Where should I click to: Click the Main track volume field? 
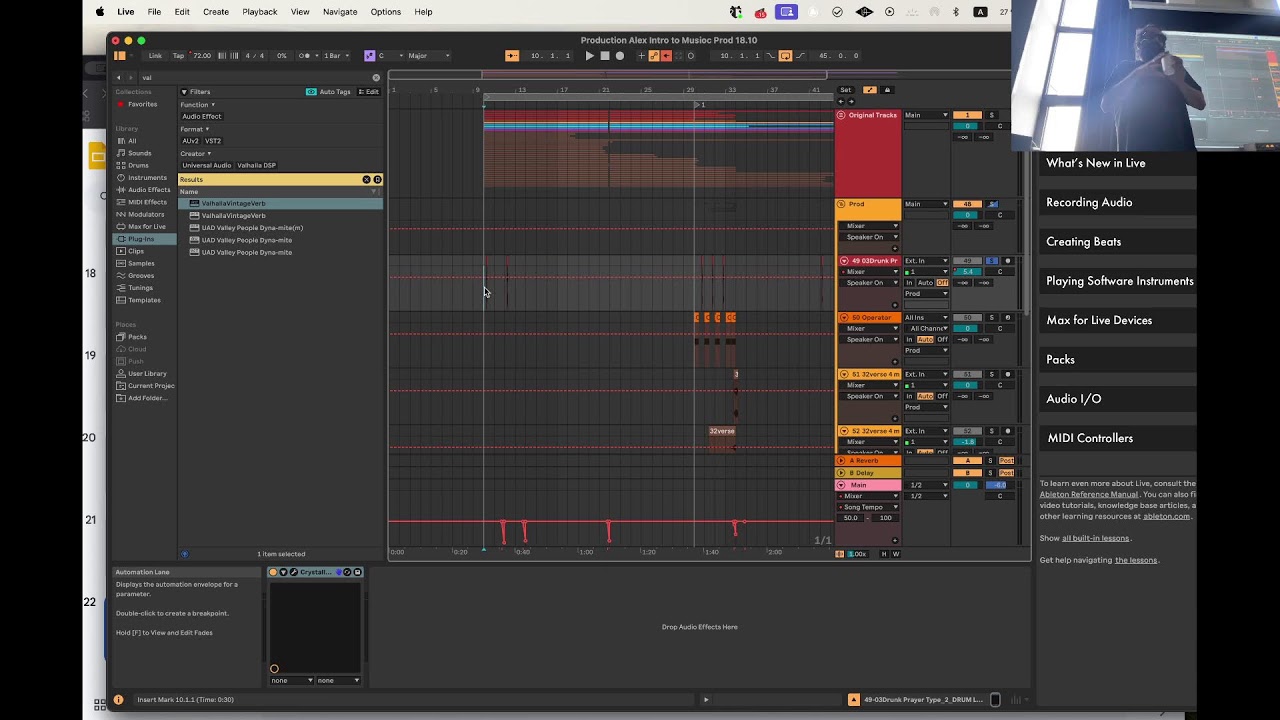[x=967, y=485]
